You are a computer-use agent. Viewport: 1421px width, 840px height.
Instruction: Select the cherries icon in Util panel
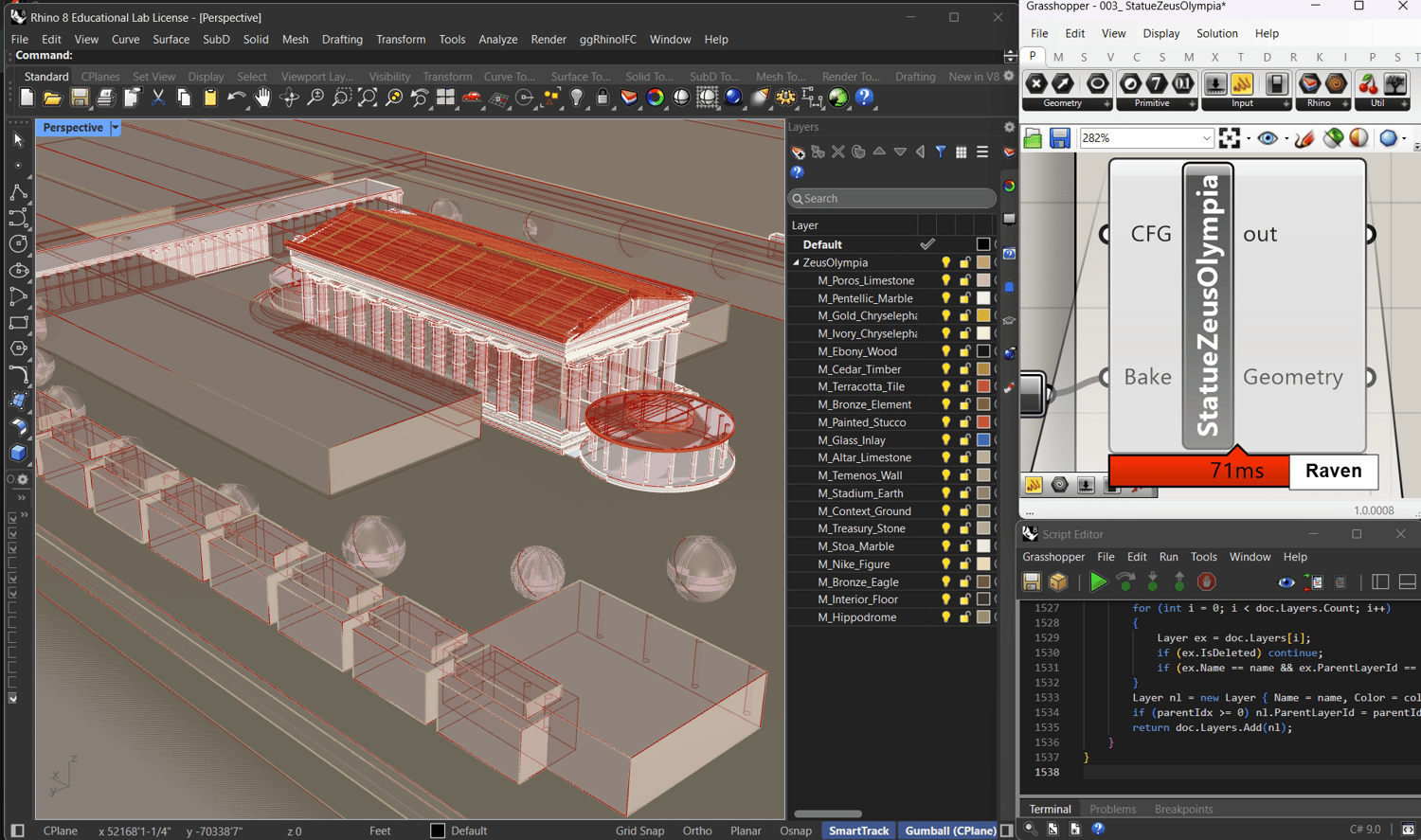(1368, 84)
